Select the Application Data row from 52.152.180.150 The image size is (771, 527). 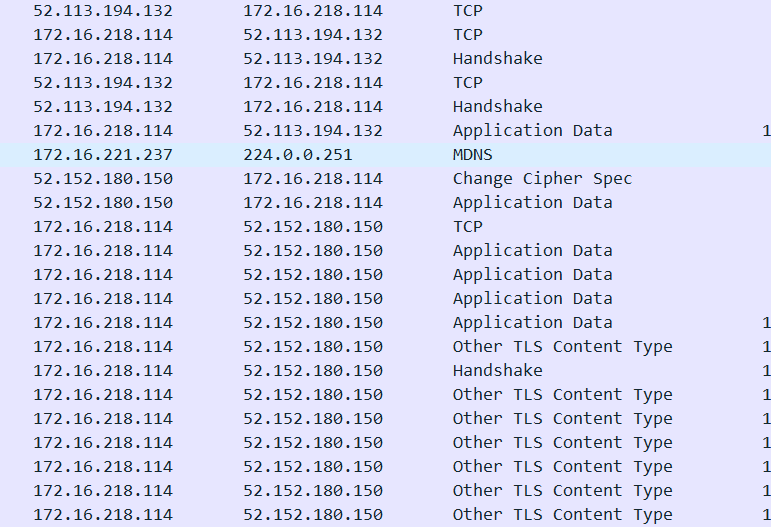click(x=386, y=203)
